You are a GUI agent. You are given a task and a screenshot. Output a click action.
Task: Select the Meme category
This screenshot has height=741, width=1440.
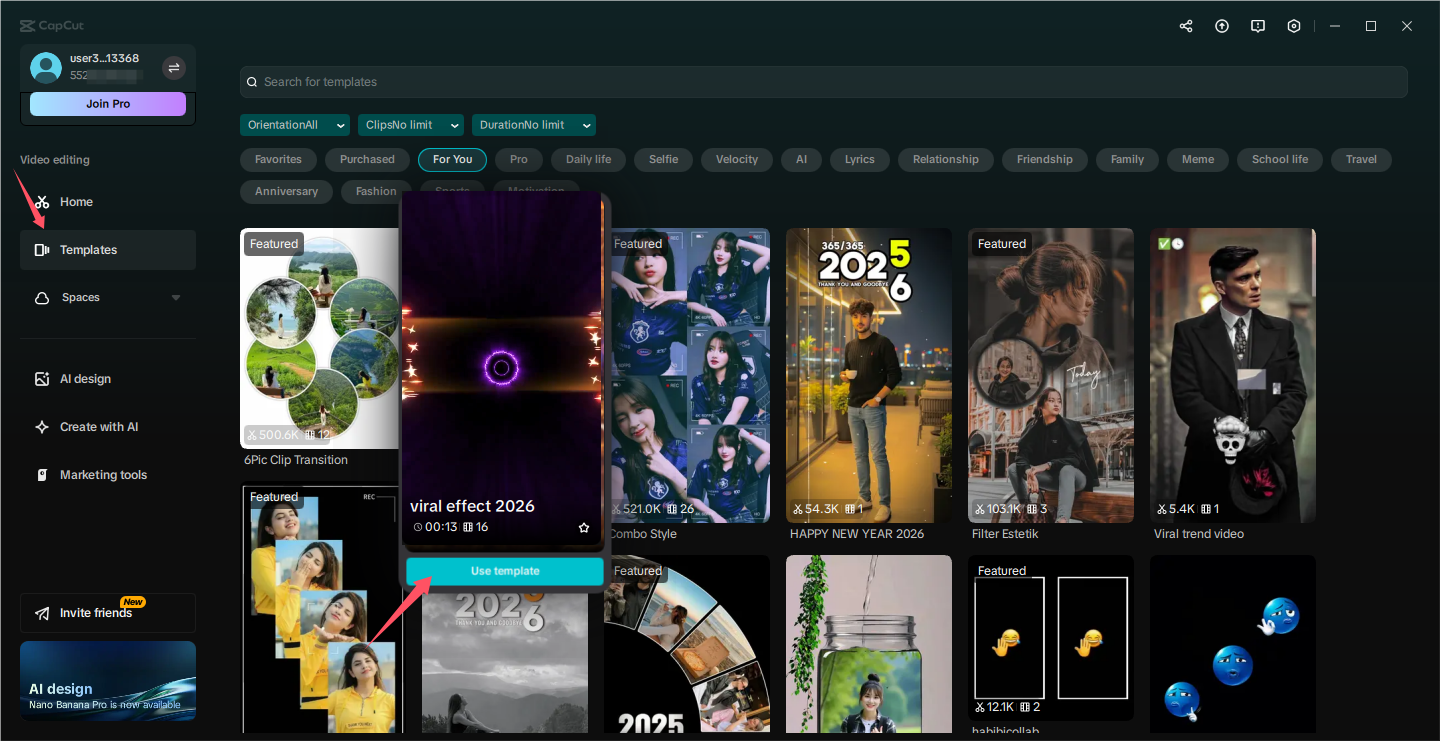click(1198, 159)
